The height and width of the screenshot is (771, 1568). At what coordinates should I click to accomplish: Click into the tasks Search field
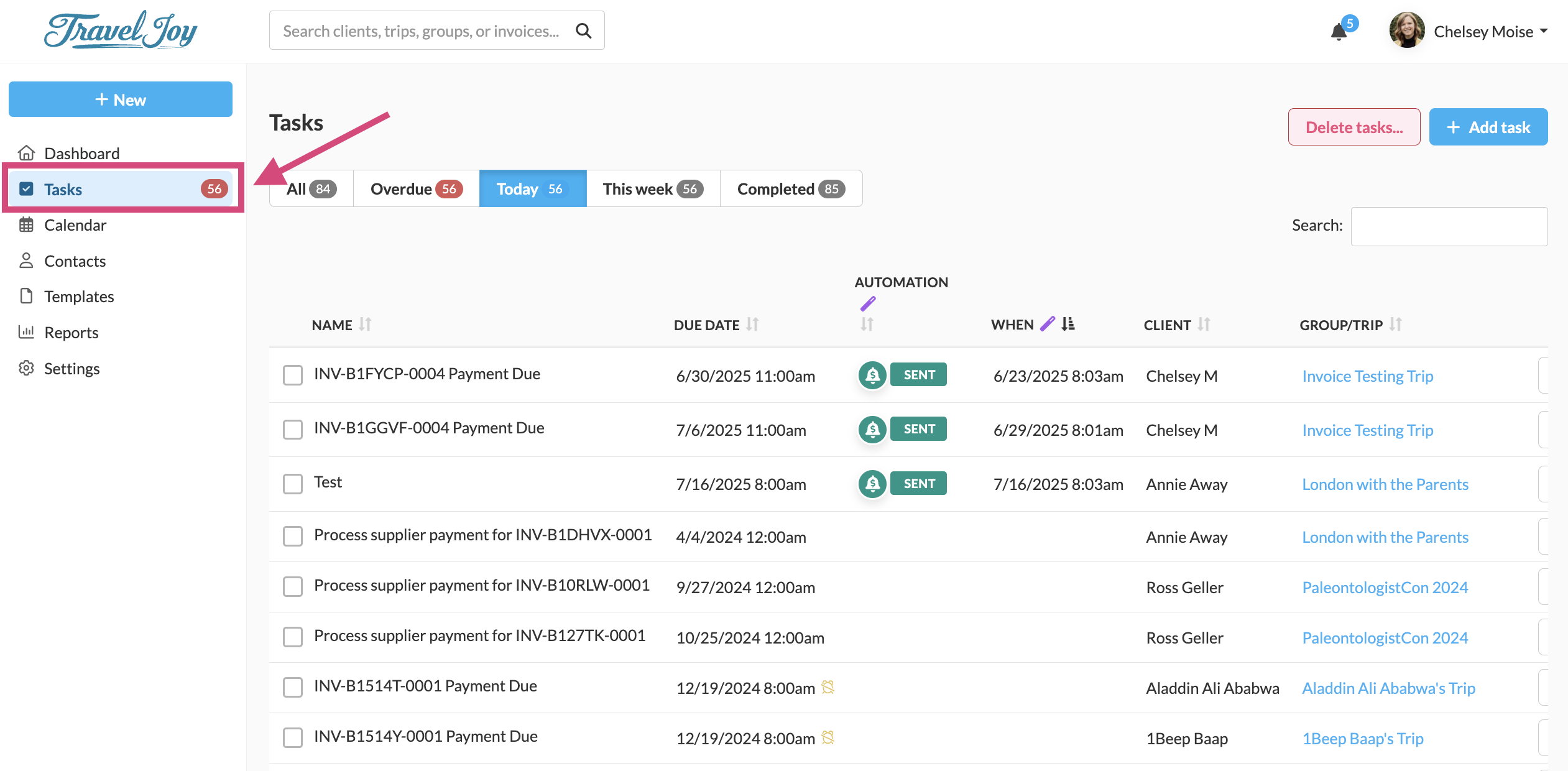[1449, 226]
